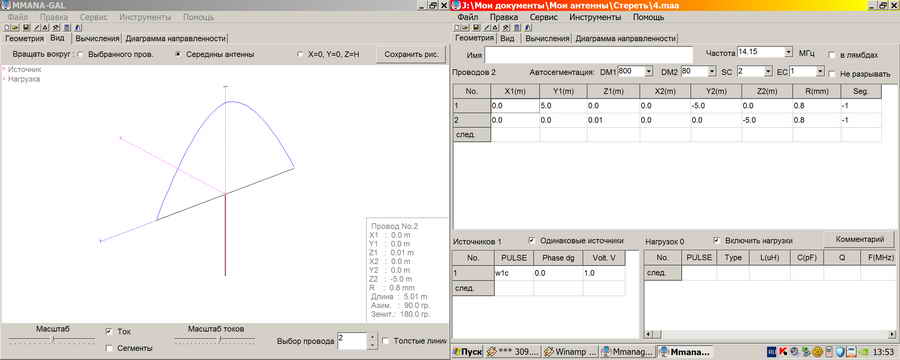Click the rightmost toolbar icon in the right window
This screenshot has height=360, width=900.
tap(526, 28)
